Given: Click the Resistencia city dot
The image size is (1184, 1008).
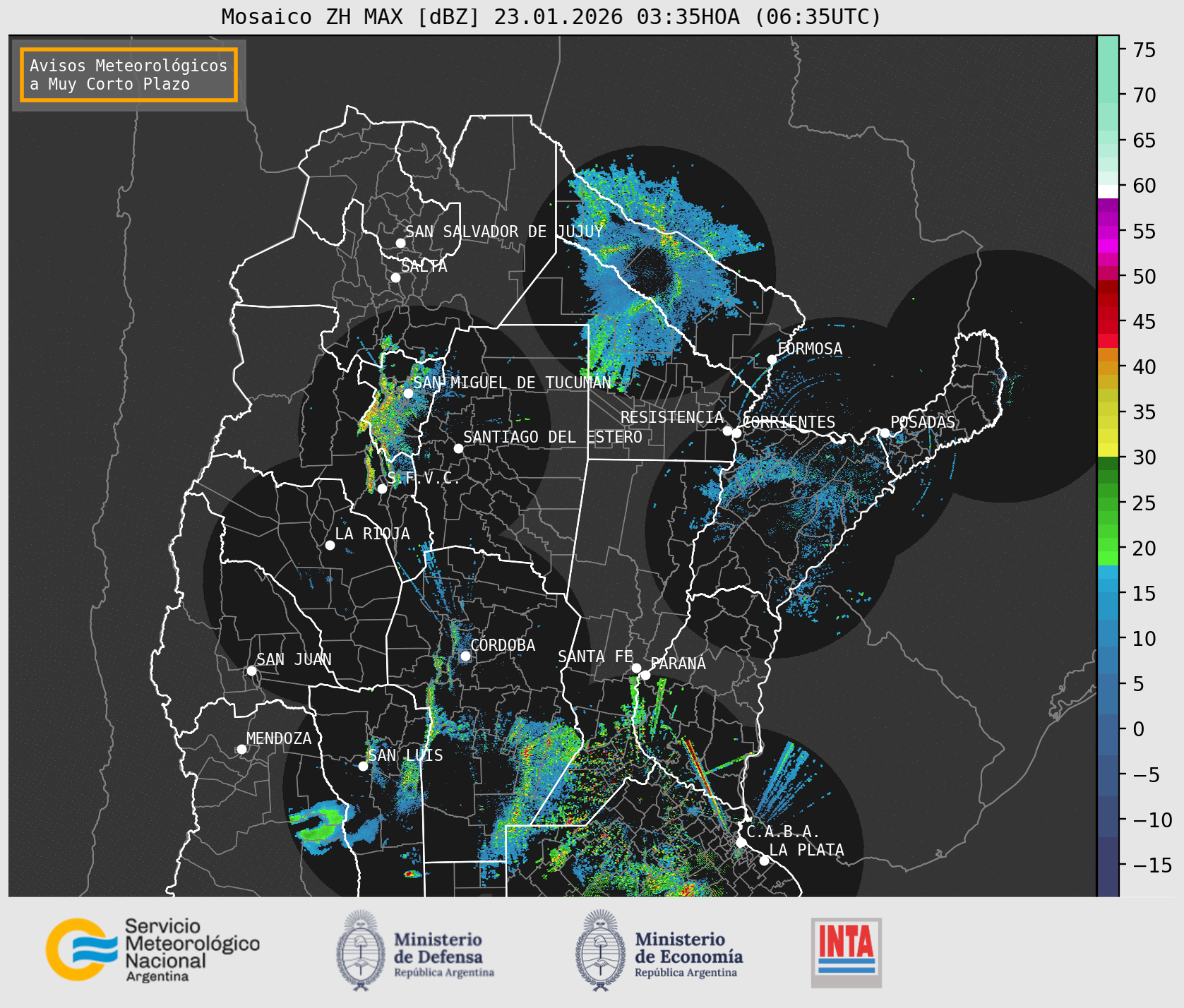Looking at the screenshot, I should coord(727,431).
